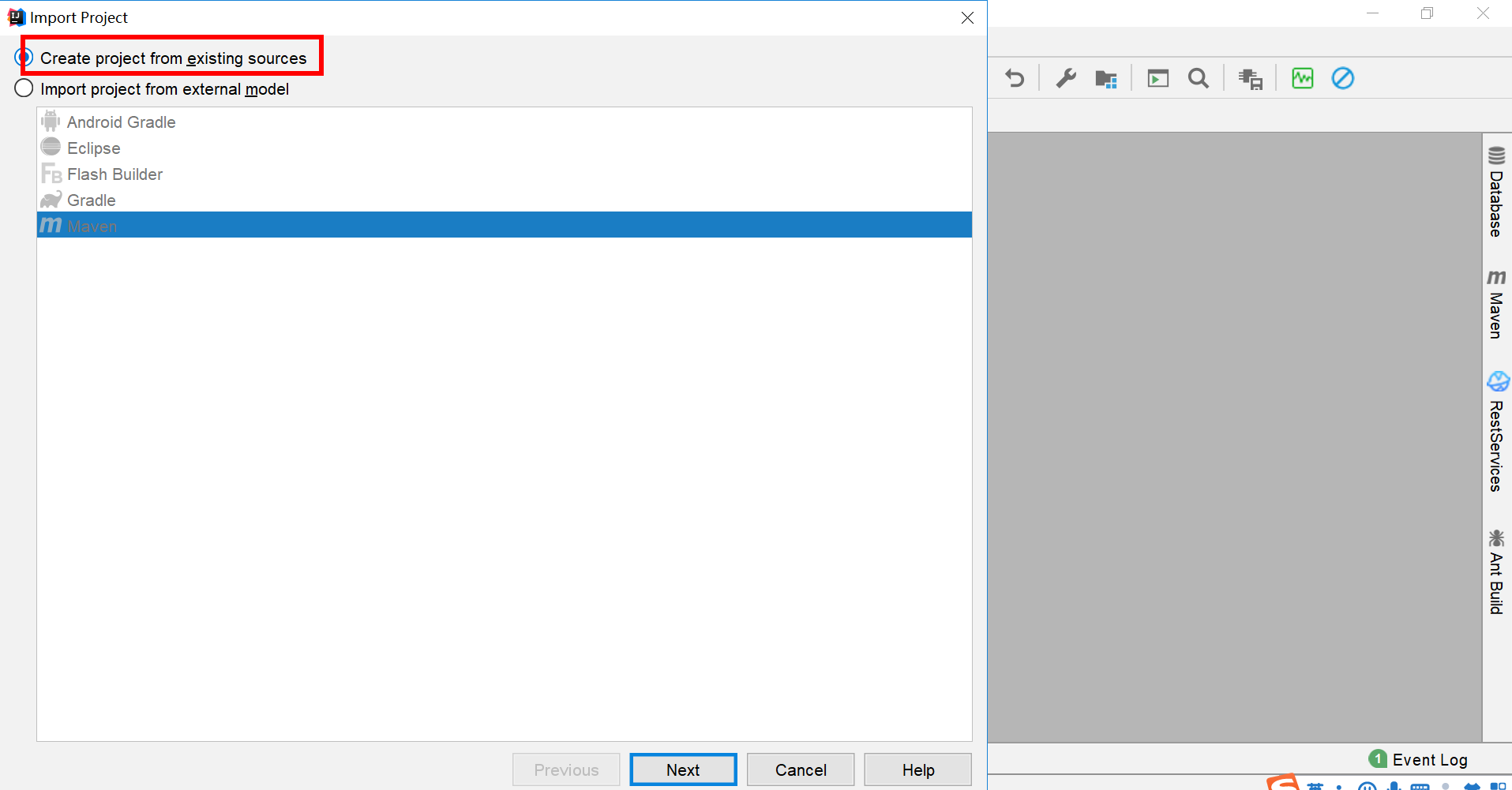Open the Event Log panel
The height and width of the screenshot is (790, 1512).
pos(1429,759)
